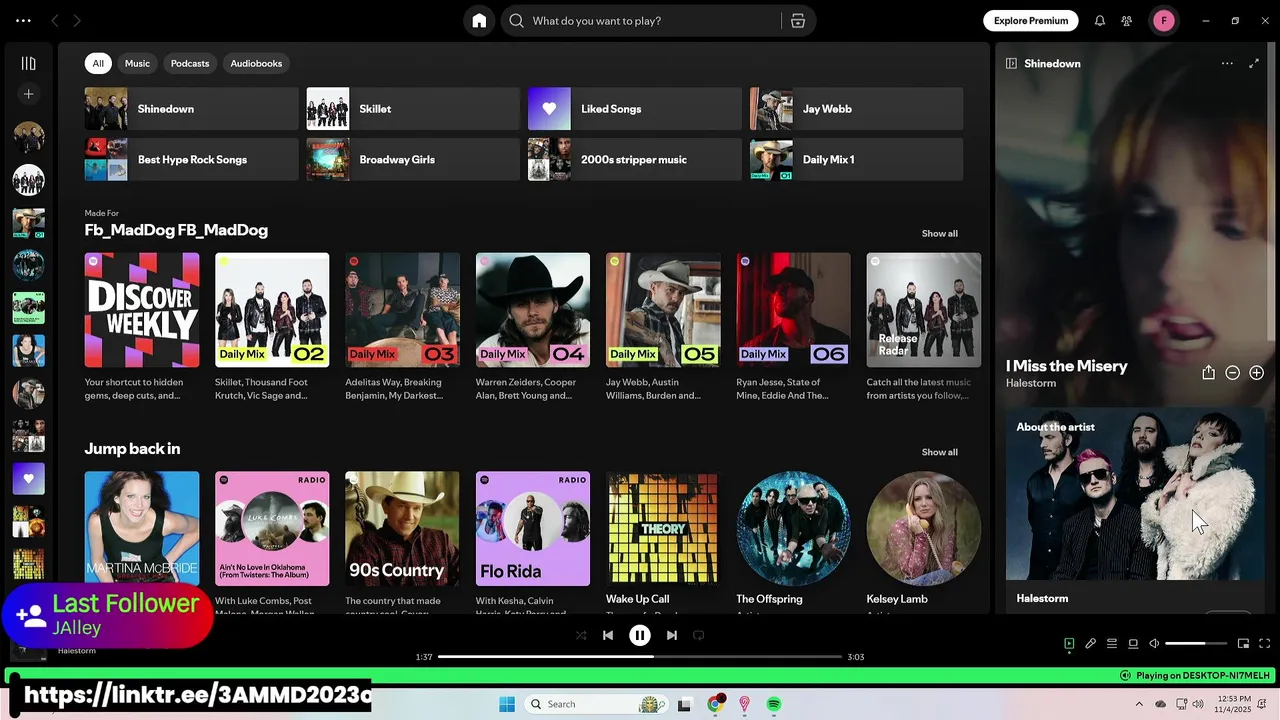Open Kelsey Lamb artist card
Image resolution: width=1280 pixels, height=720 pixels.
point(924,529)
